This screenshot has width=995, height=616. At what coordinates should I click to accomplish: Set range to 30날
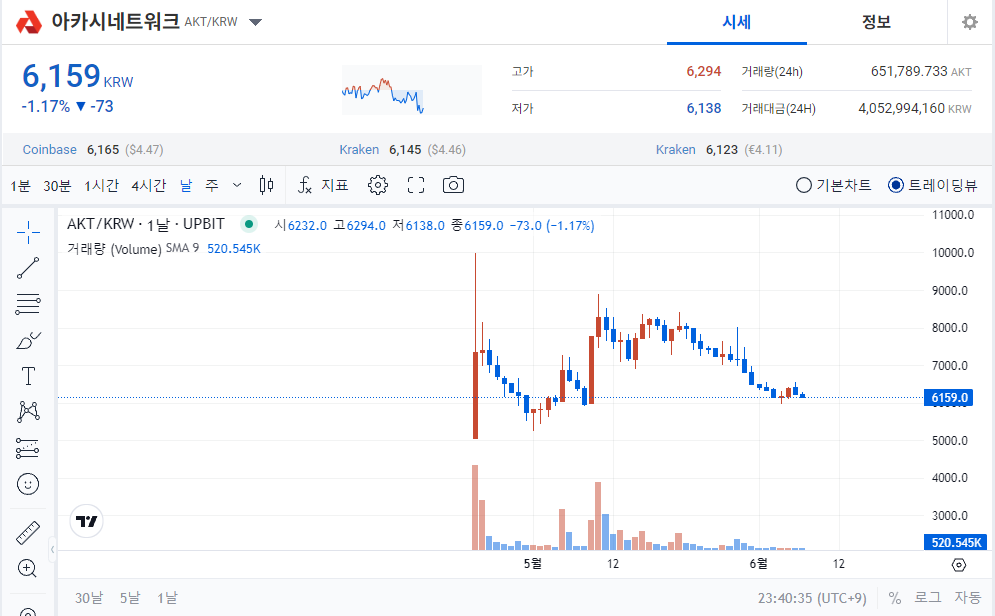[x=89, y=598]
